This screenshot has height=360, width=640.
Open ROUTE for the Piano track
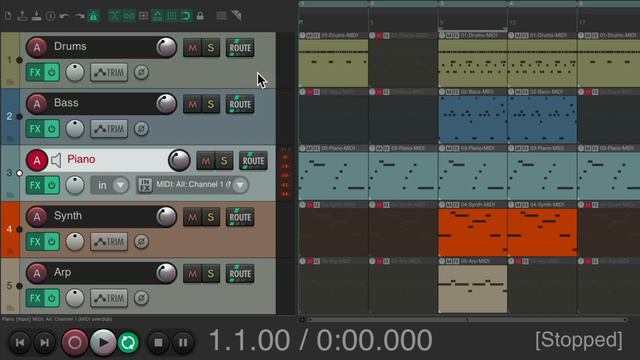[253, 161]
